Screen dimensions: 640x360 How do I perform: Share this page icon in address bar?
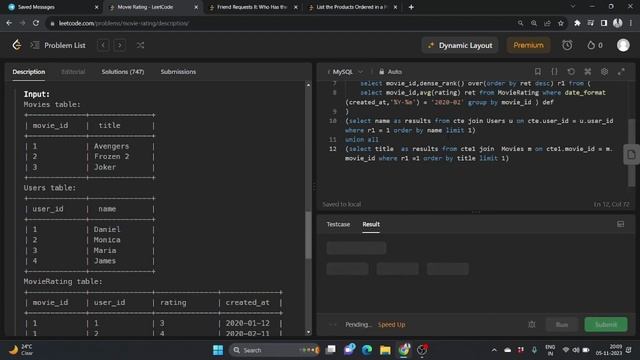pos(547,23)
